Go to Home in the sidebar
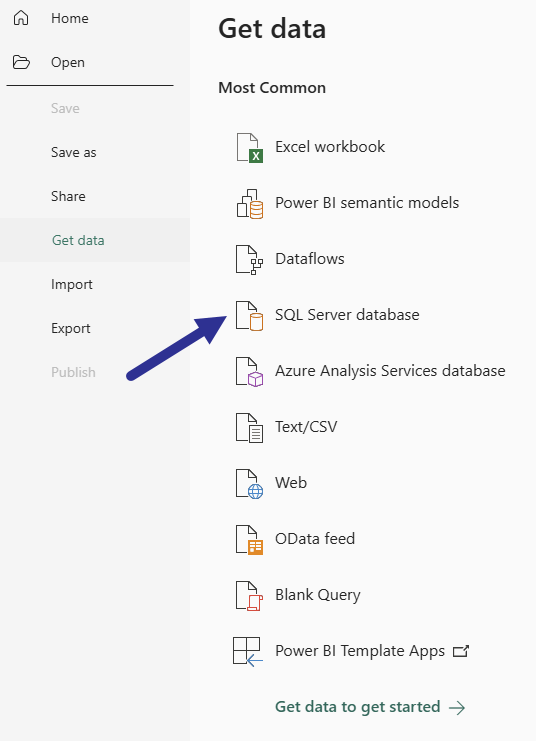This screenshot has height=741, width=536. (69, 18)
